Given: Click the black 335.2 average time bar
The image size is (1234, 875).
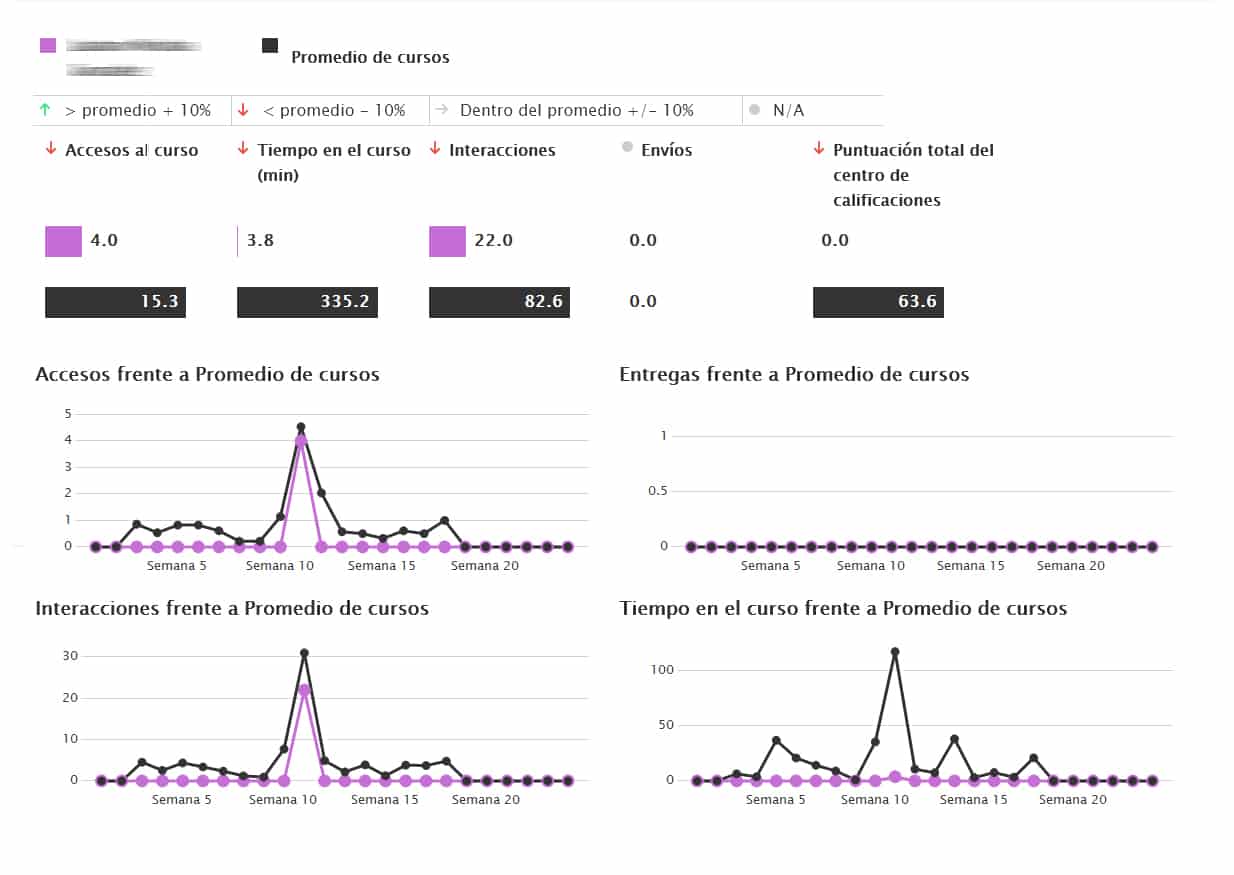Looking at the screenshot, I should pos(307,302).
